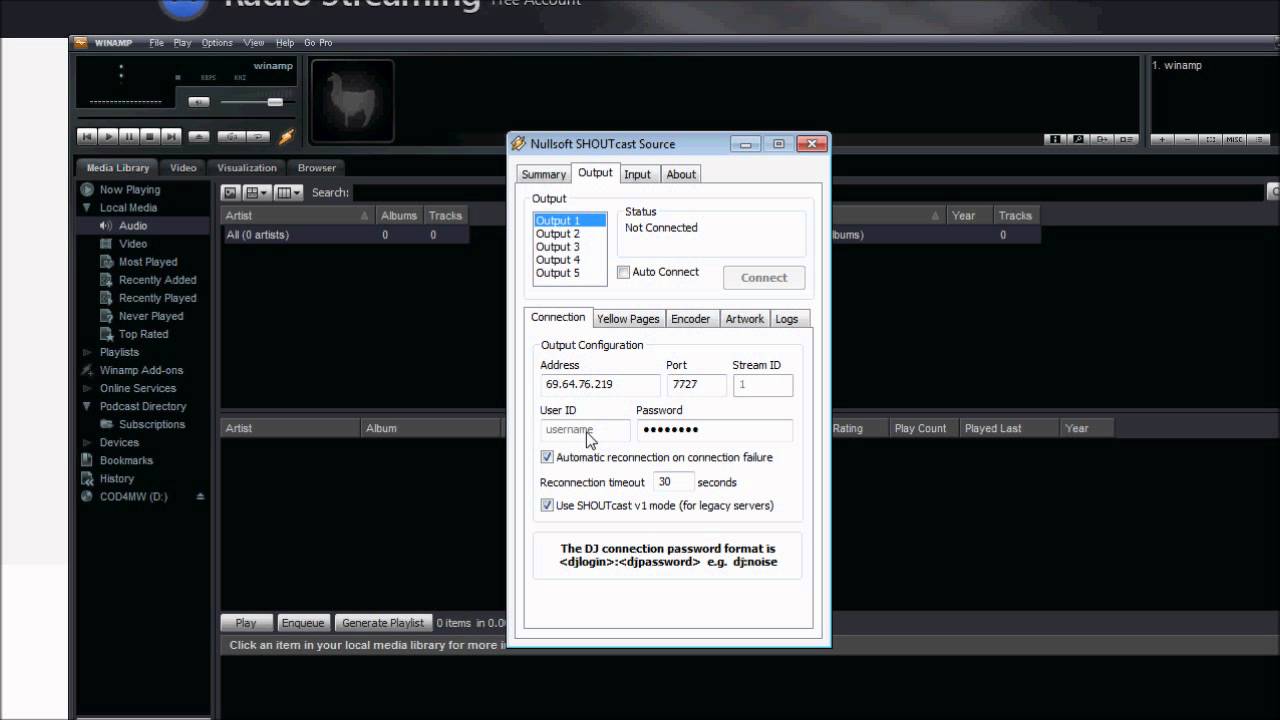The image size is (1280, 720).
Task: Uncheck Use SHOUTcast v1 mode checkbox
Action: (x=547, y=505)
